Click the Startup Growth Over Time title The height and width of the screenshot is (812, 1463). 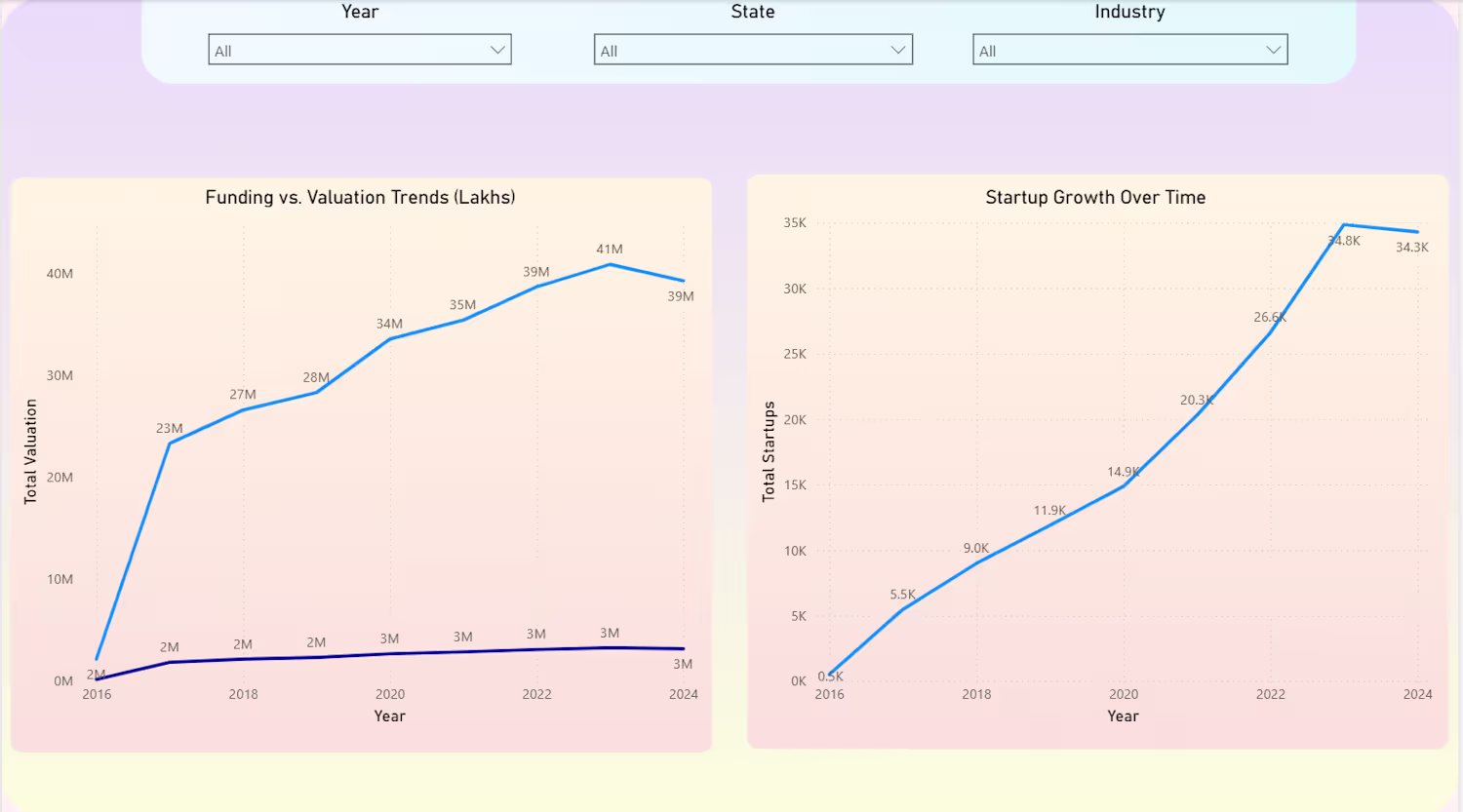point(1095,198)
